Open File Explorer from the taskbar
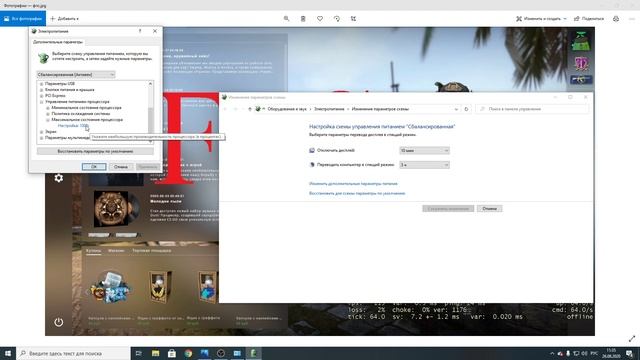This screenshot has width=640, height=360. point(156,353)
